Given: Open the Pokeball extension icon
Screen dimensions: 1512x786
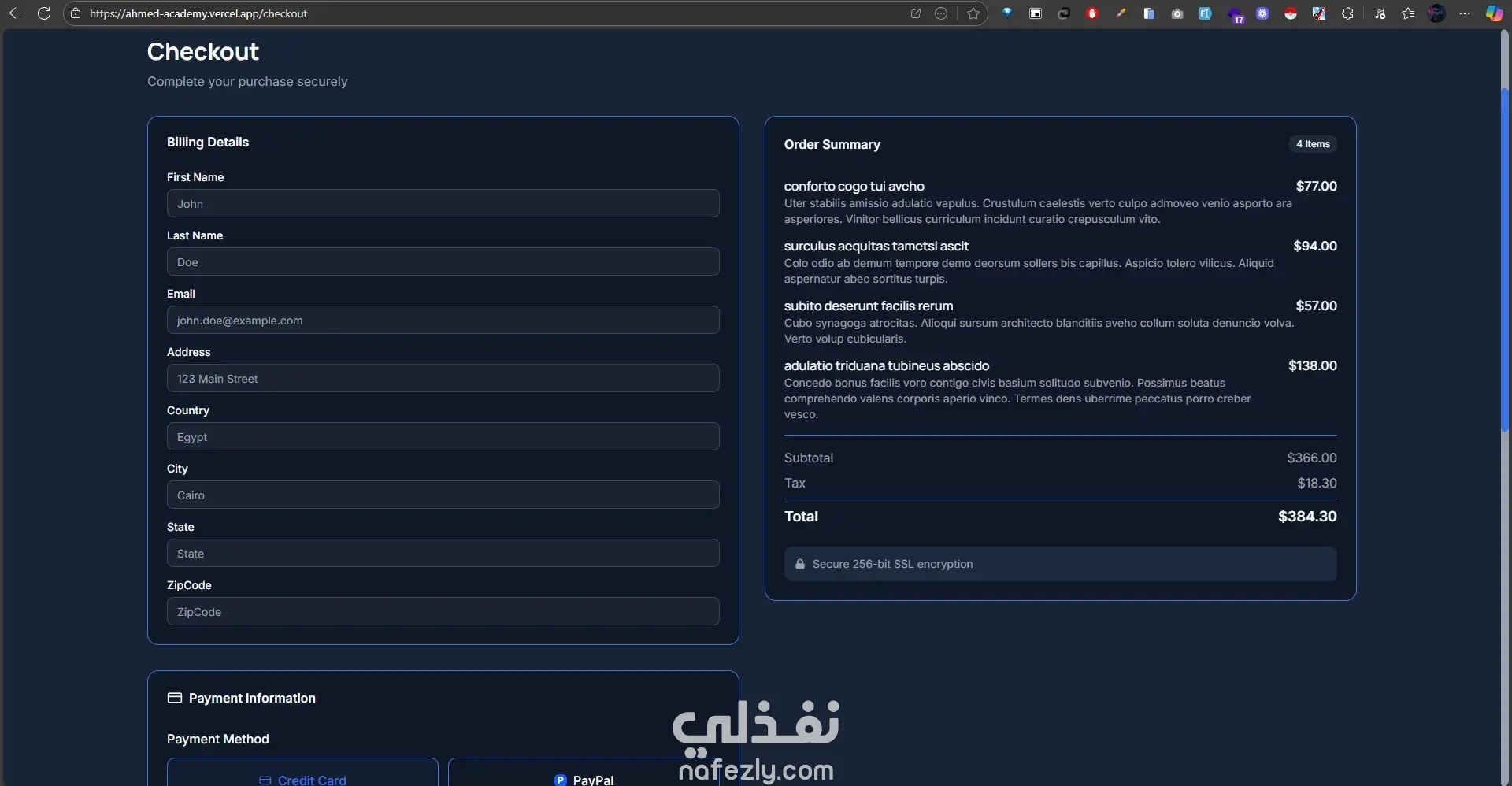Looking at the screenshot, I should coord(1291,13).
